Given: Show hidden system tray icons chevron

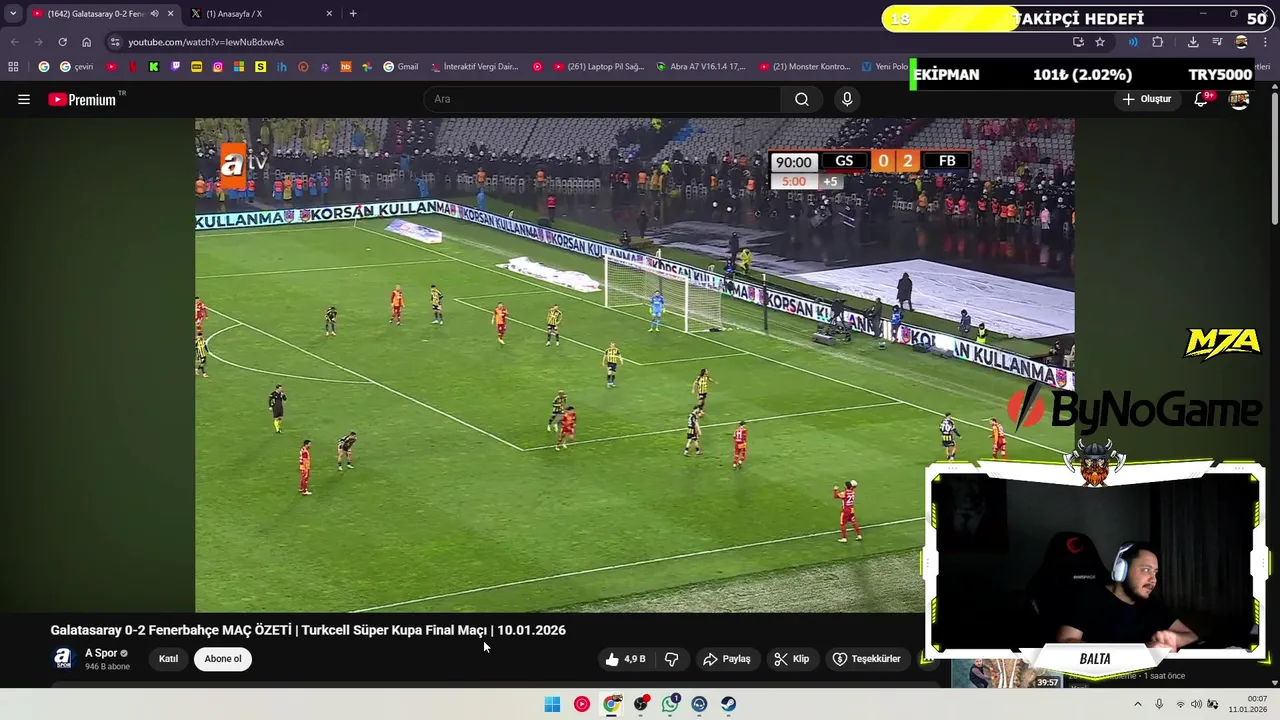Looking at the screenshot, I should [1138, 704].
